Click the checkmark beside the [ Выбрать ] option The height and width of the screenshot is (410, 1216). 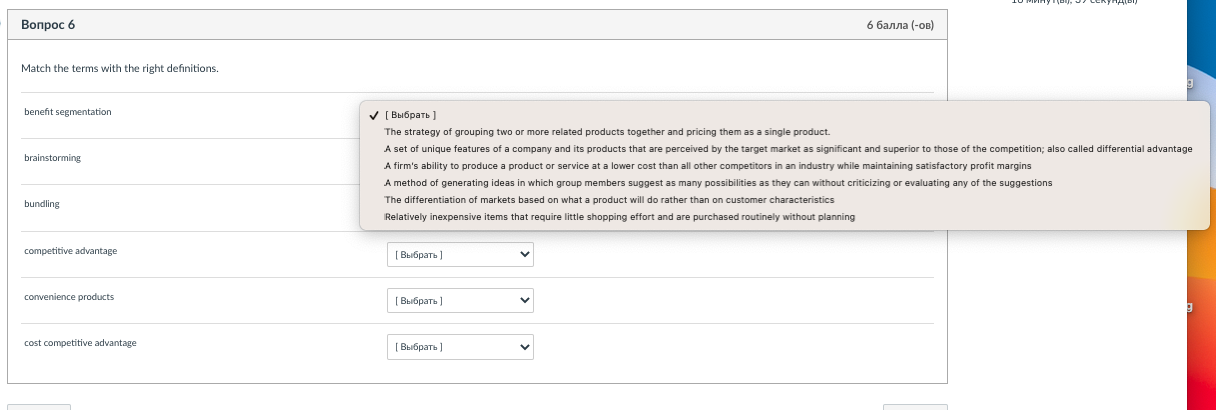pos(373,114)
